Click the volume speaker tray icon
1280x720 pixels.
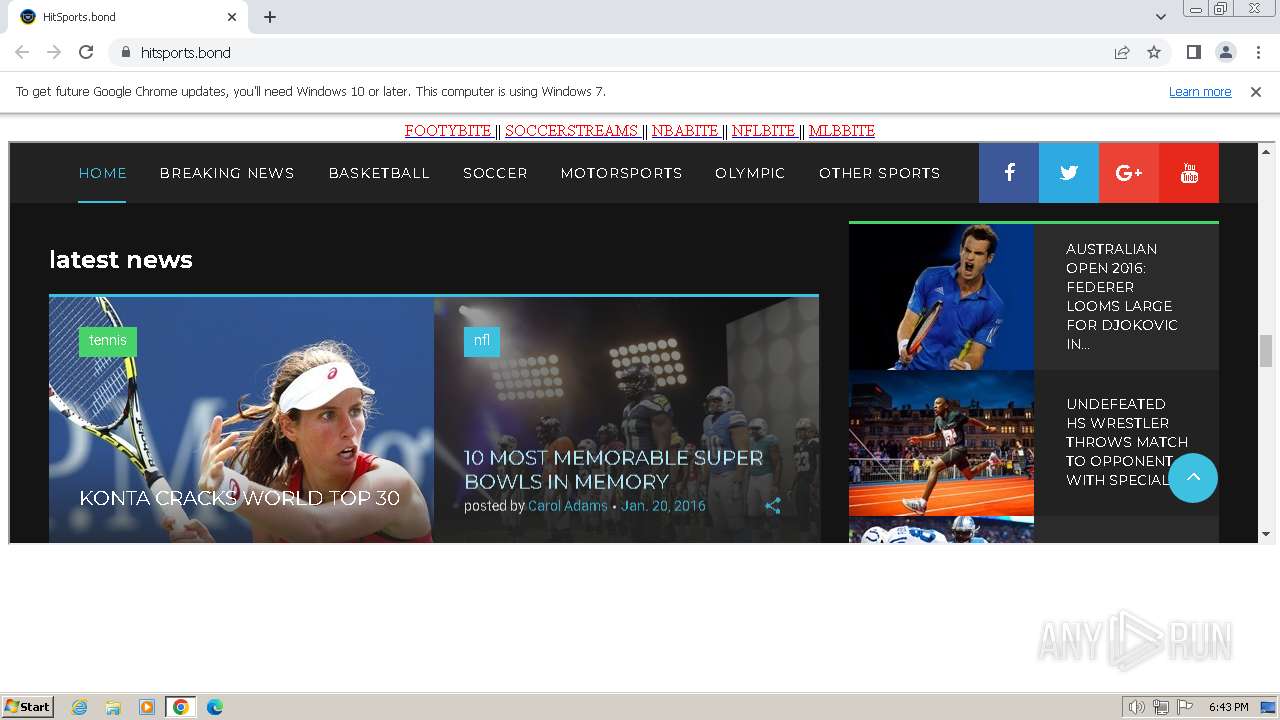1137,707
